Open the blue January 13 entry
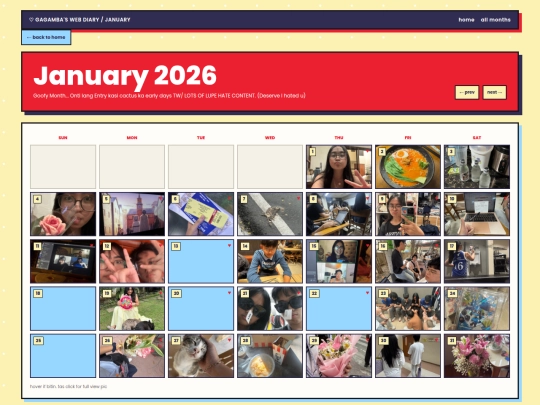540x405 pixels. click(x=201, y=261)
